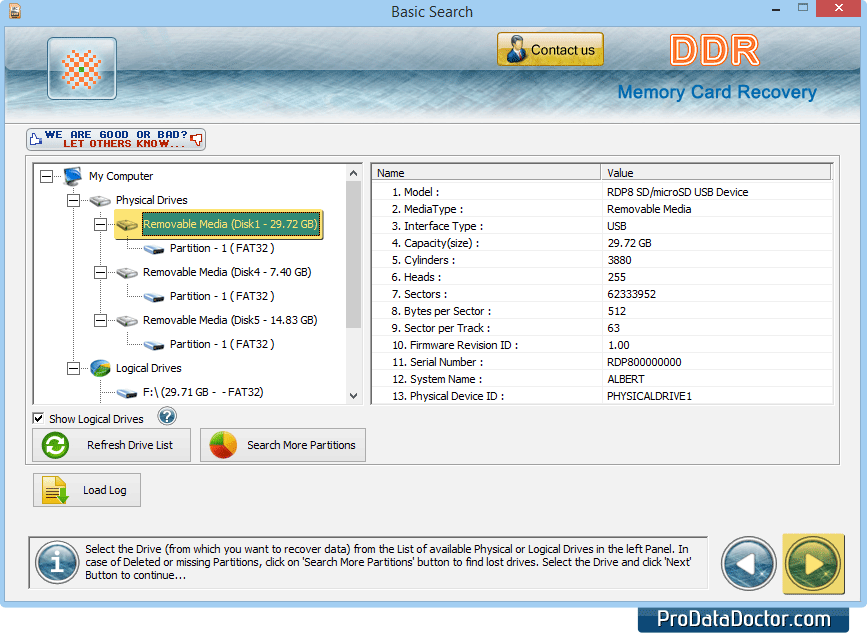Viewport: 867px width, 633px height.
Task: Click the drive tree scroll up arrow
Action: [x=353, y=173]
